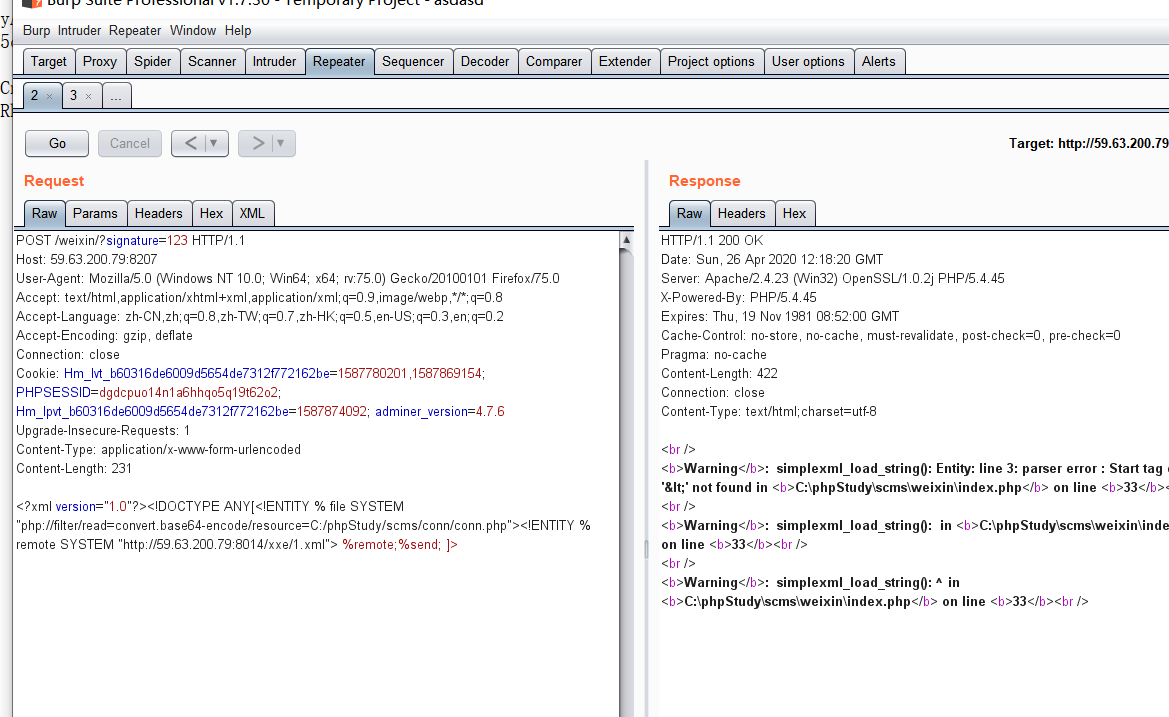Viewport: 1169px width, 717px height.
Task: Click the Content-Length: 422 response header
Action: [x=719, y=373]
